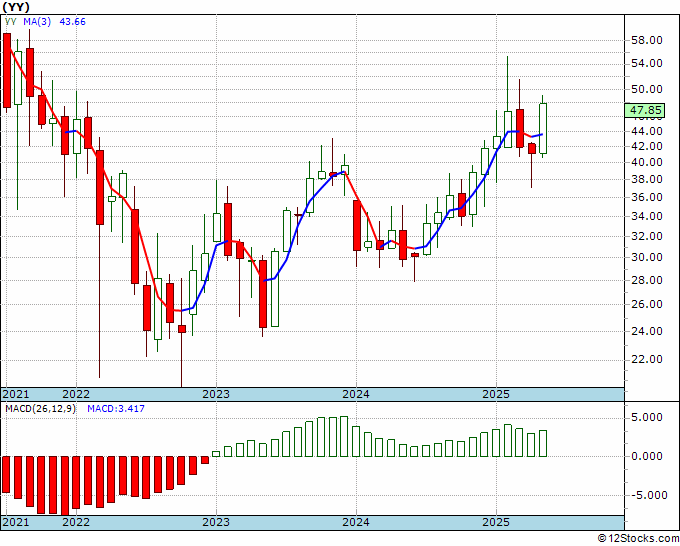Click 2024 on the MACD timeline

(x=356, y=522)
